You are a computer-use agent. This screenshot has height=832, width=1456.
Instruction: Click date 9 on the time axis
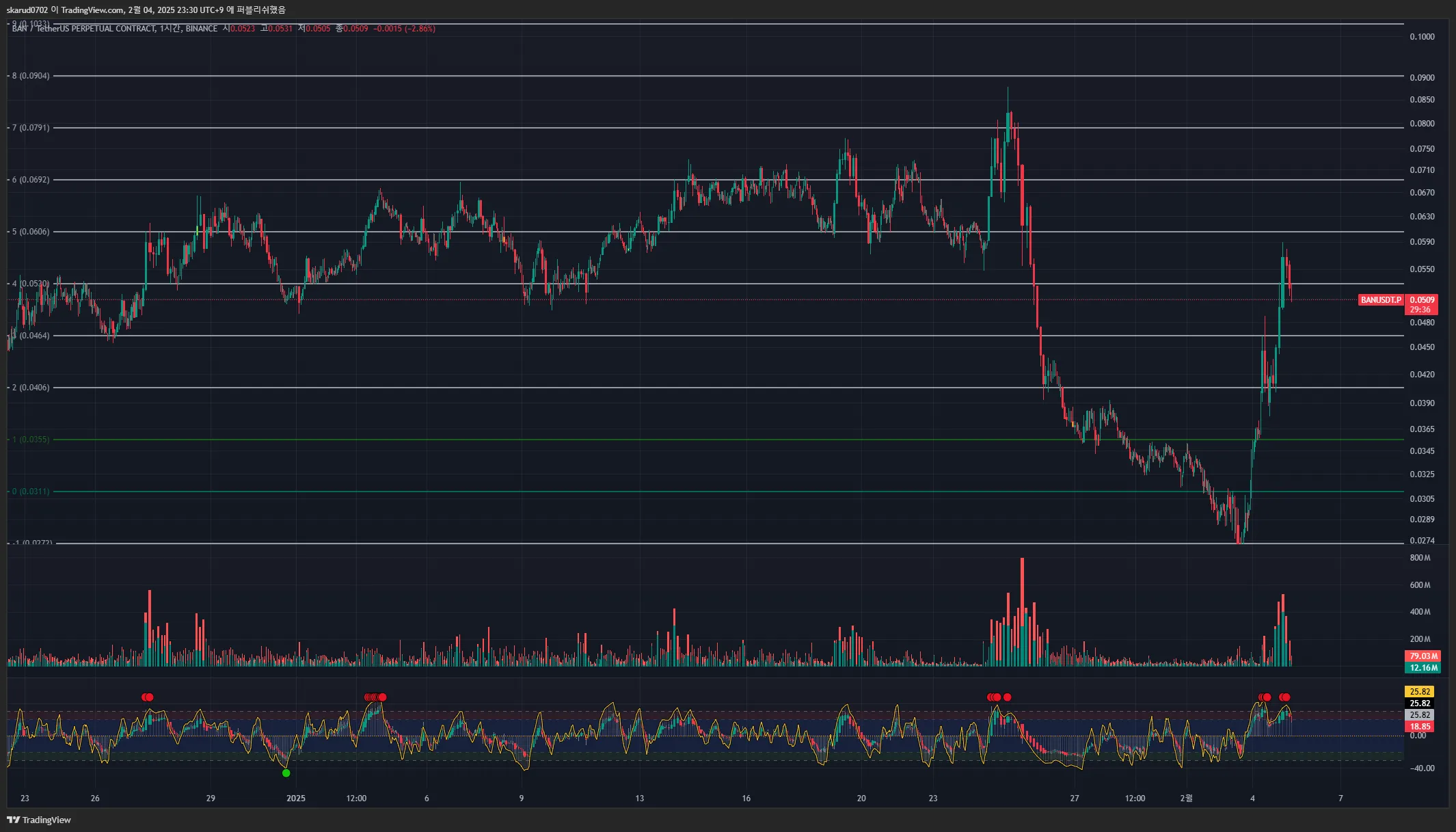tap(522, 799)
